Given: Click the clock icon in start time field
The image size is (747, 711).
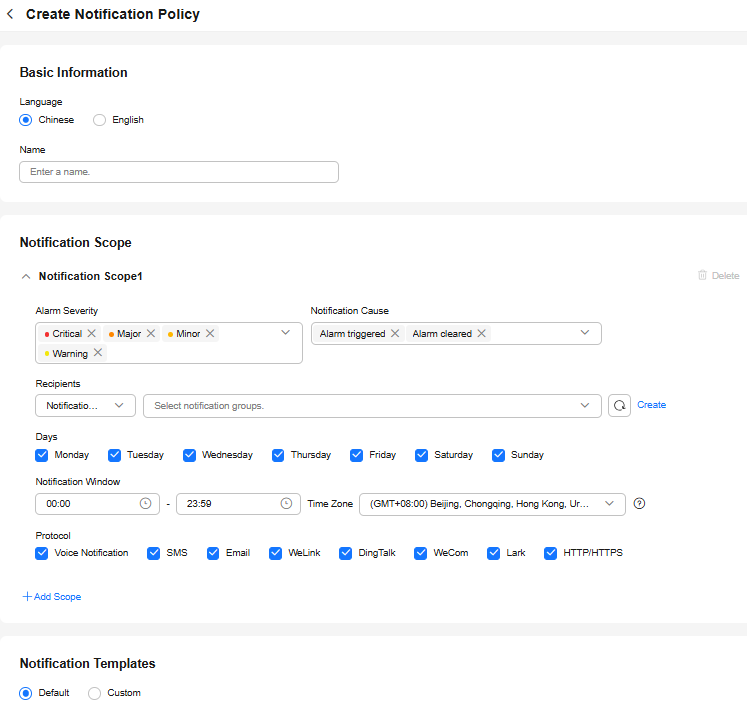Looking at the screenshot, I should point(146,504).
